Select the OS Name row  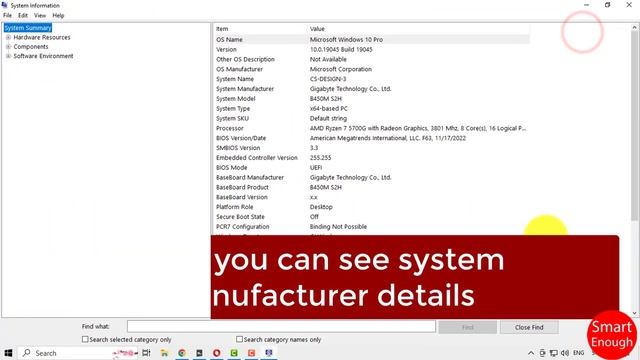pyautogui.click(x=371, y=40)
